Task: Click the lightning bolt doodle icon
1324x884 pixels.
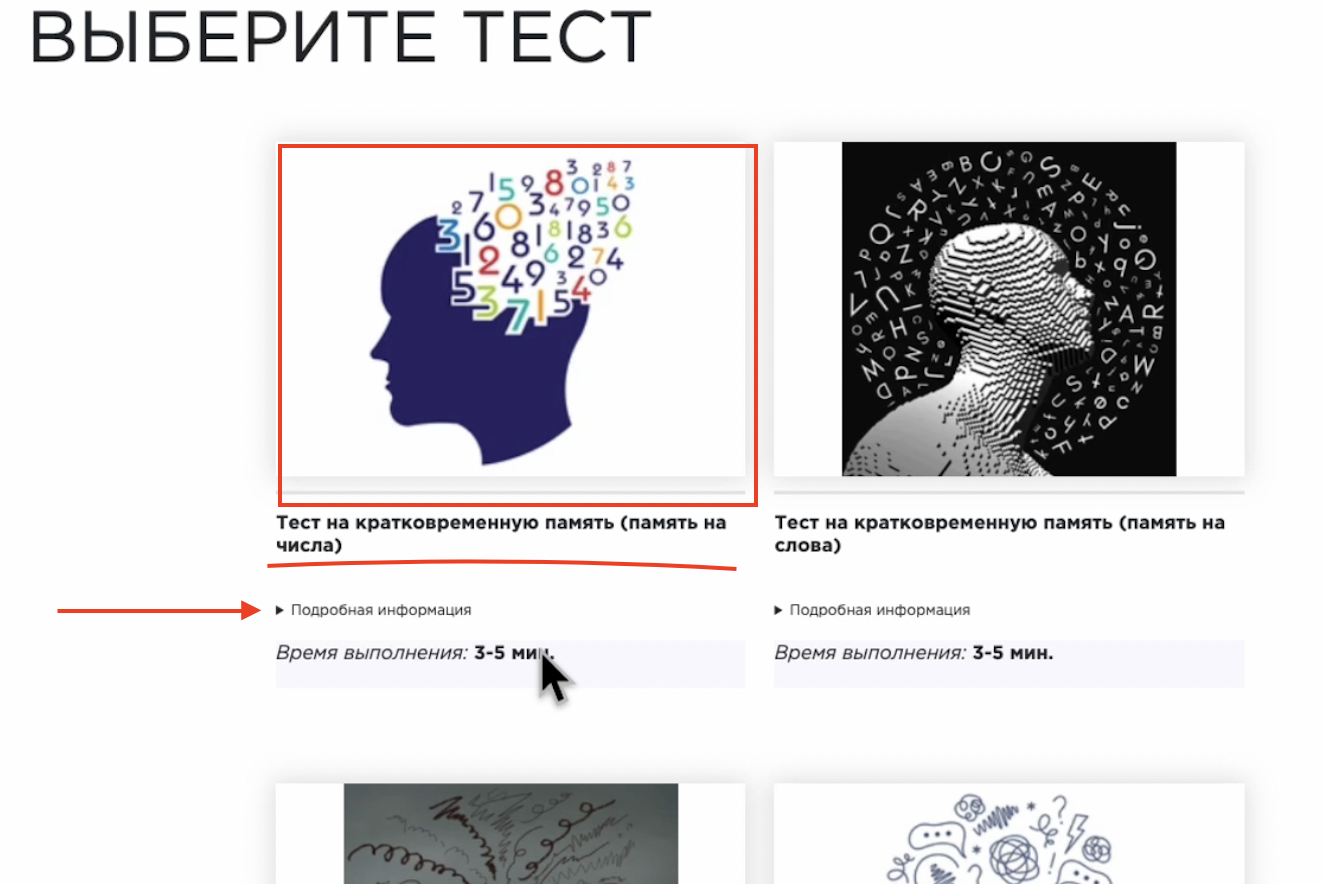Action: coord(1076,833)
